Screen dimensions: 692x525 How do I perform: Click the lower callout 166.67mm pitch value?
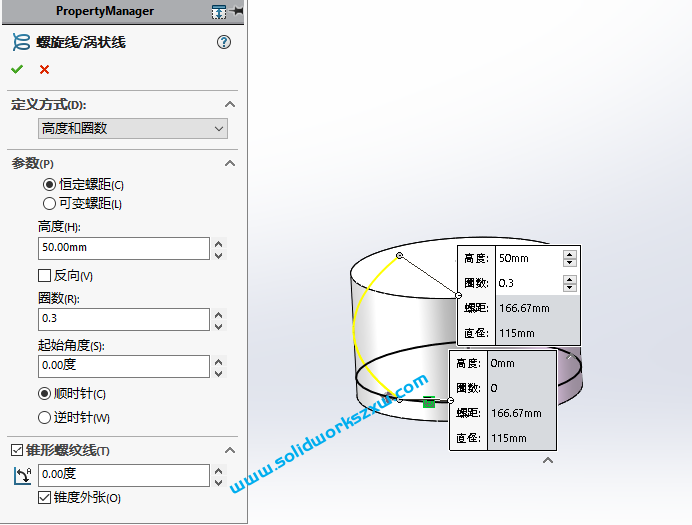[x=516, y=413]
